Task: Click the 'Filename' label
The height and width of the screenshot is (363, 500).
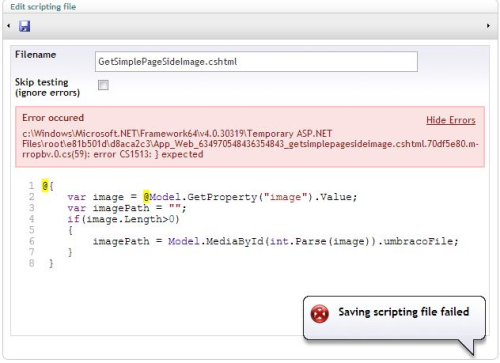Action: pos(35,55)
